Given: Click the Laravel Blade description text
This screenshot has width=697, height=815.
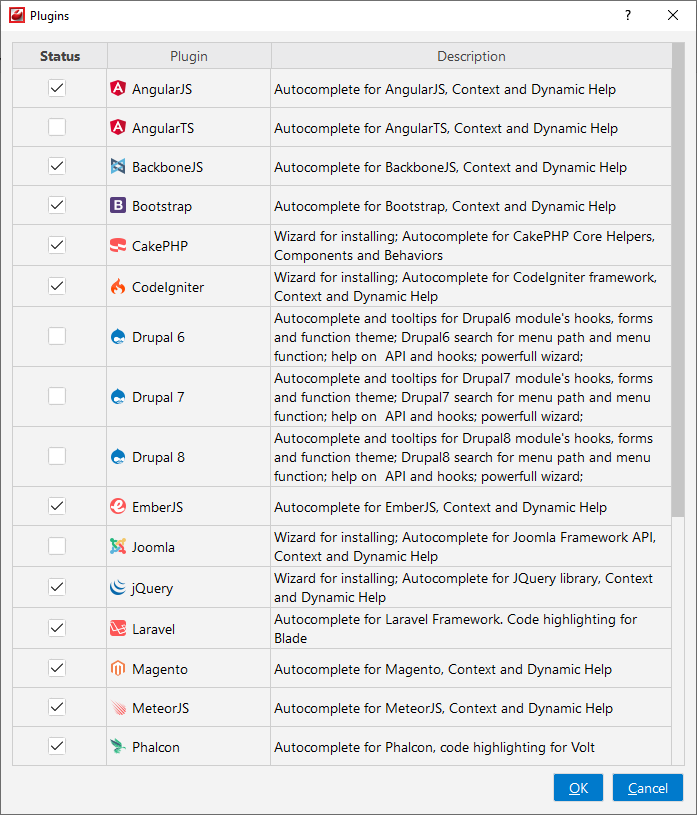Looking at the screenshot, I should click(x=455, y=628).
